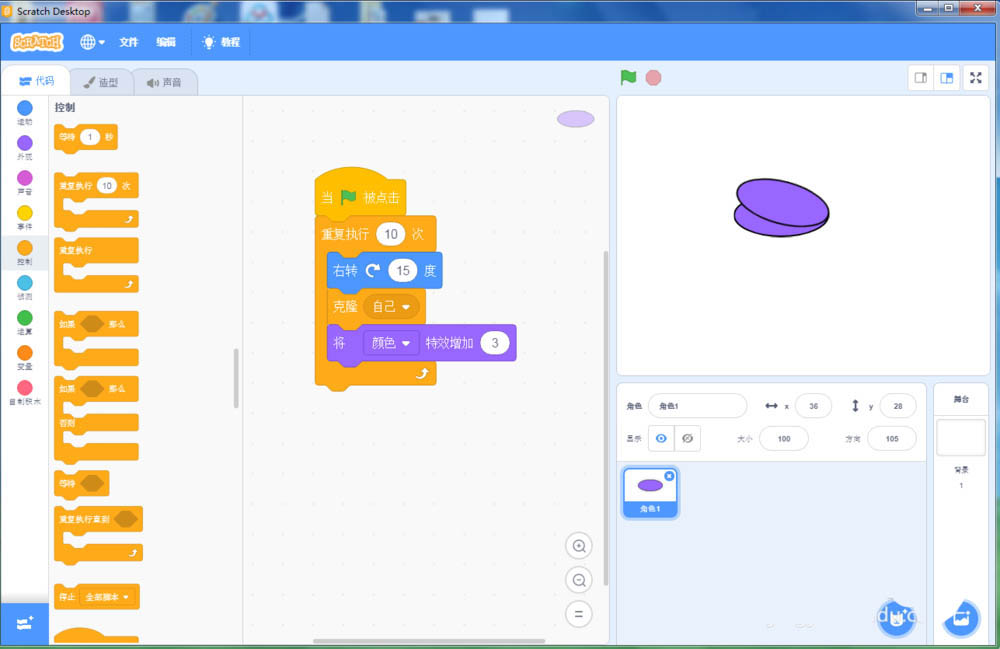This screenshot has height=649, width=1000.
Task: Stop all scripts with the red stop icon
Action: click(653, 77)
